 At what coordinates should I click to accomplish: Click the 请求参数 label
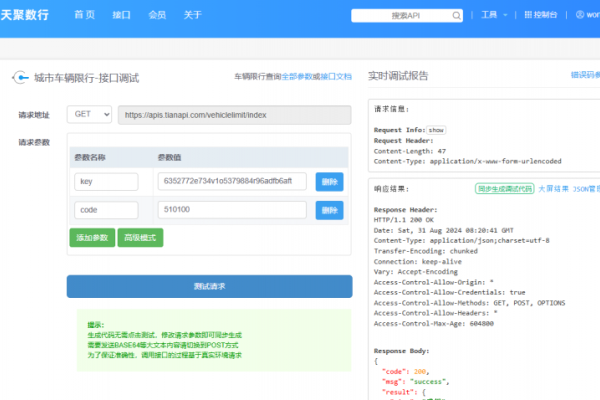[x=34, y=142]
